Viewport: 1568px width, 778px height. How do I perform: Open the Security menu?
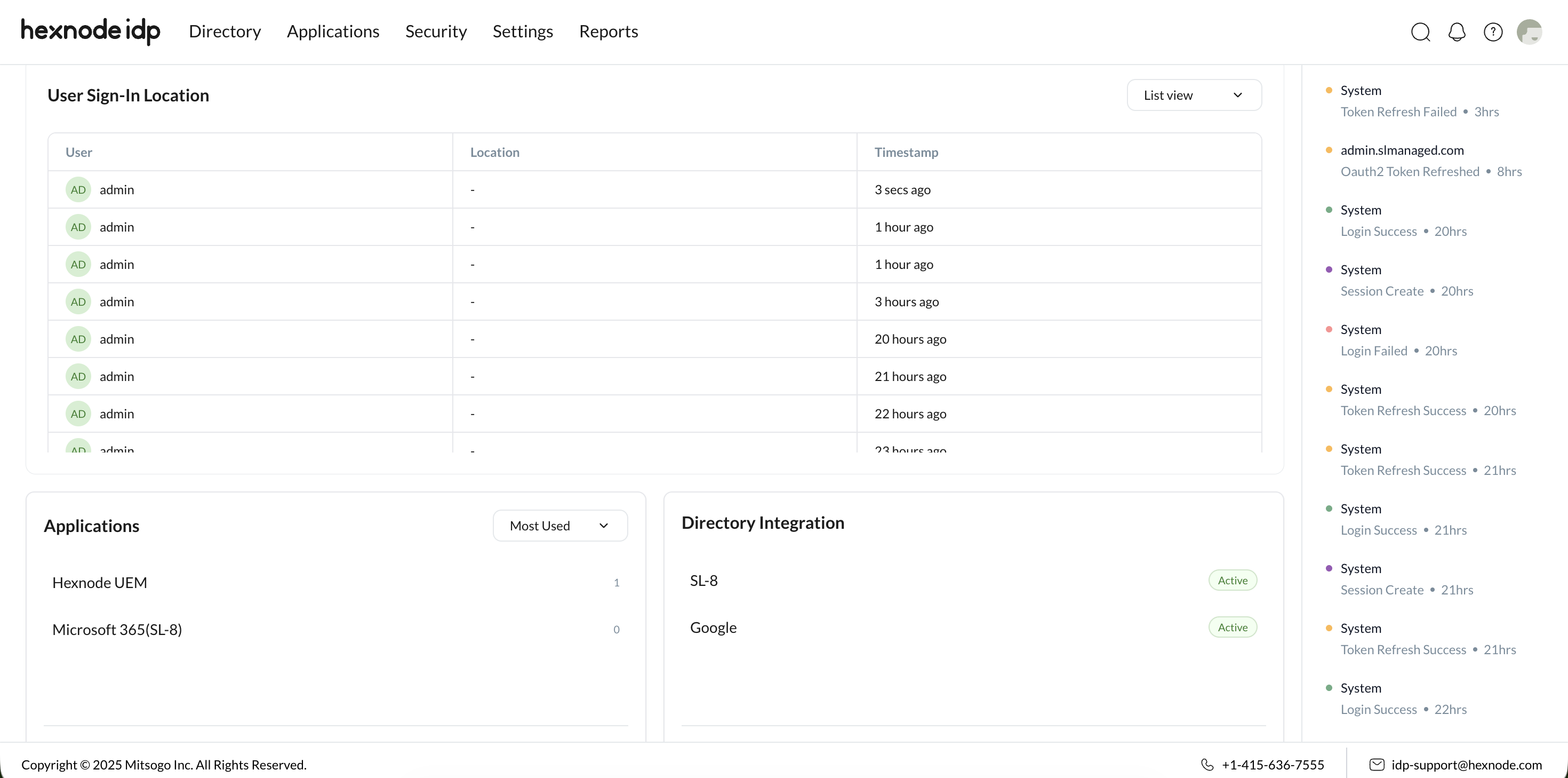point(436,31)
